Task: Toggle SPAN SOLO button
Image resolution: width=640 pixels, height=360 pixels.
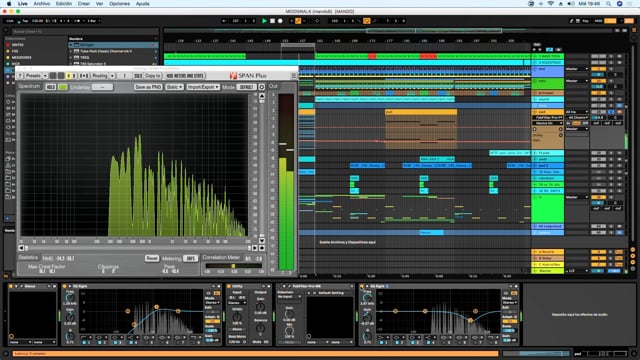Action: pyautogui.click(x=138, y=76)
